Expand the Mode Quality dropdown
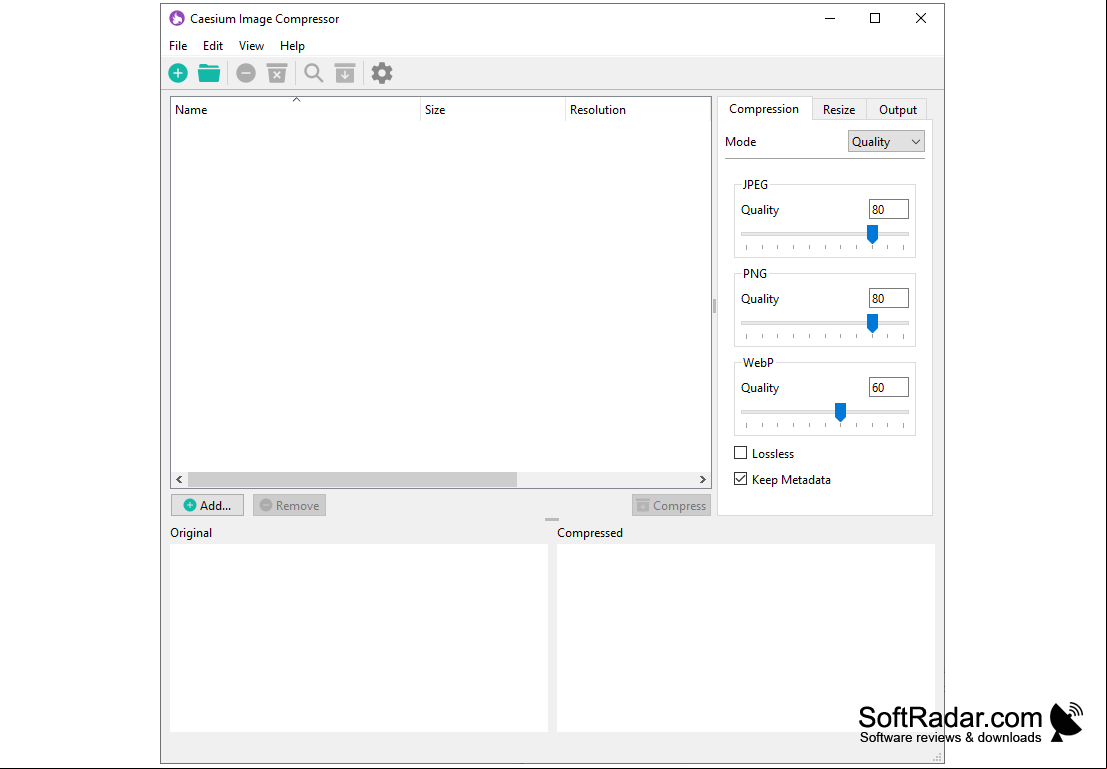1107x769 pixels. pos(886,142)
